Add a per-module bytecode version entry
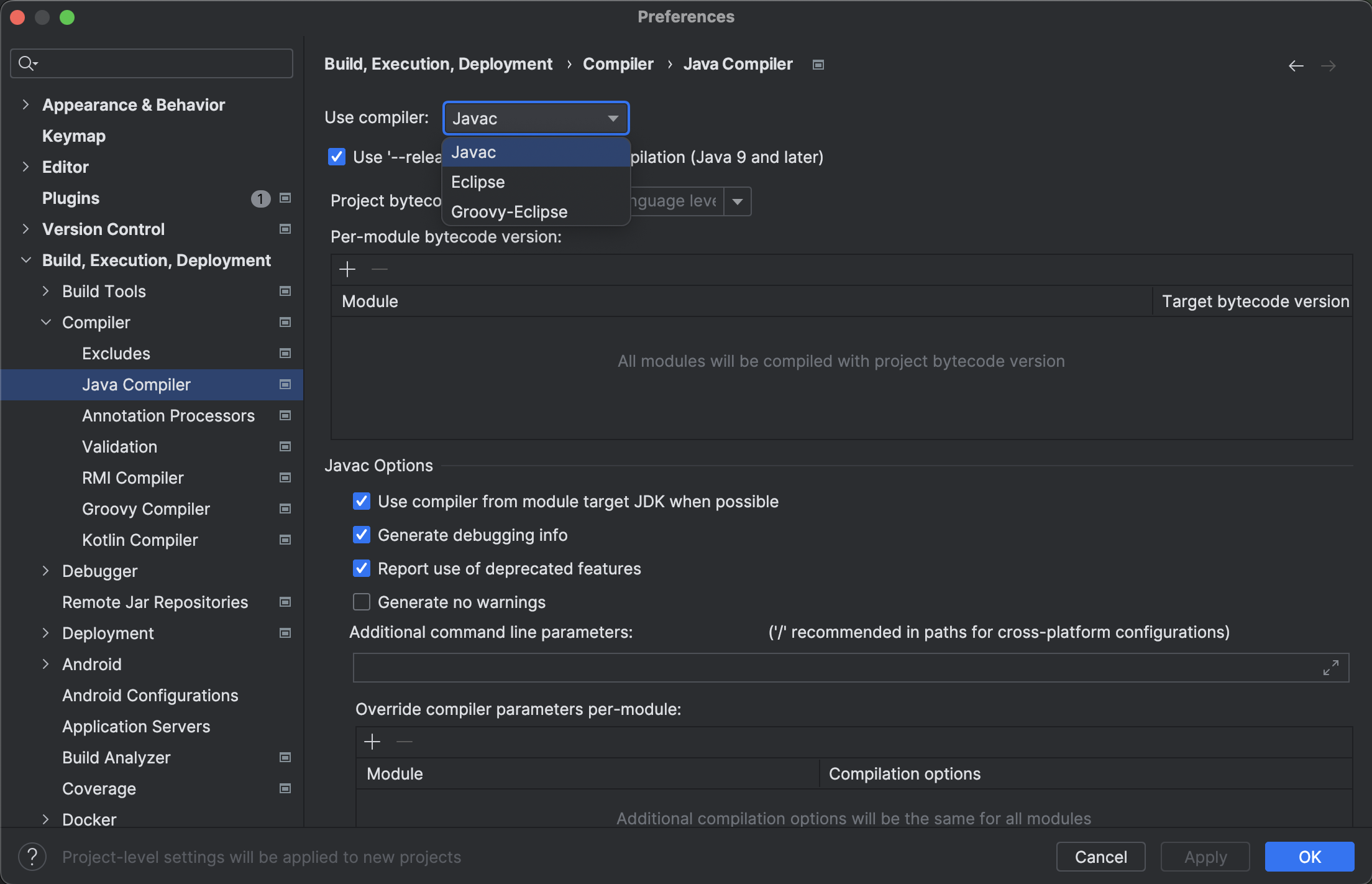The height and width of the screenshot is (884, 1372). pyautogui.click(x=347, y=269)
